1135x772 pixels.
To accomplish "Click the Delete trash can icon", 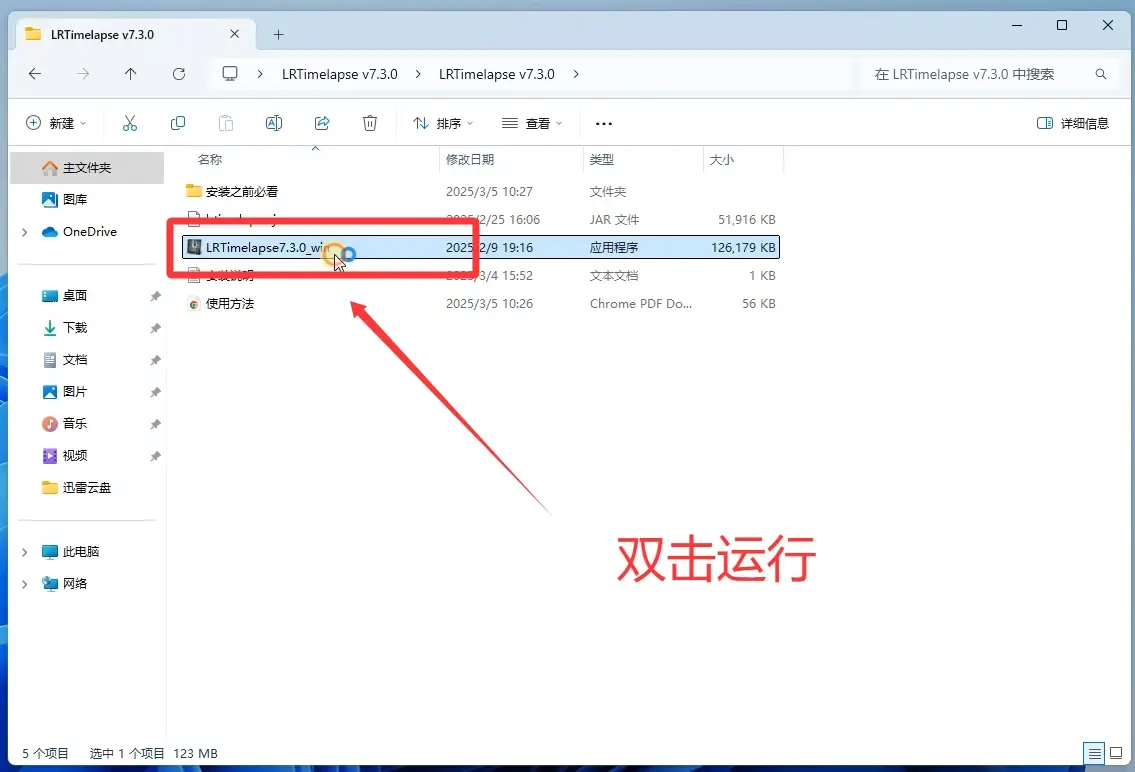I will (370, 123).
